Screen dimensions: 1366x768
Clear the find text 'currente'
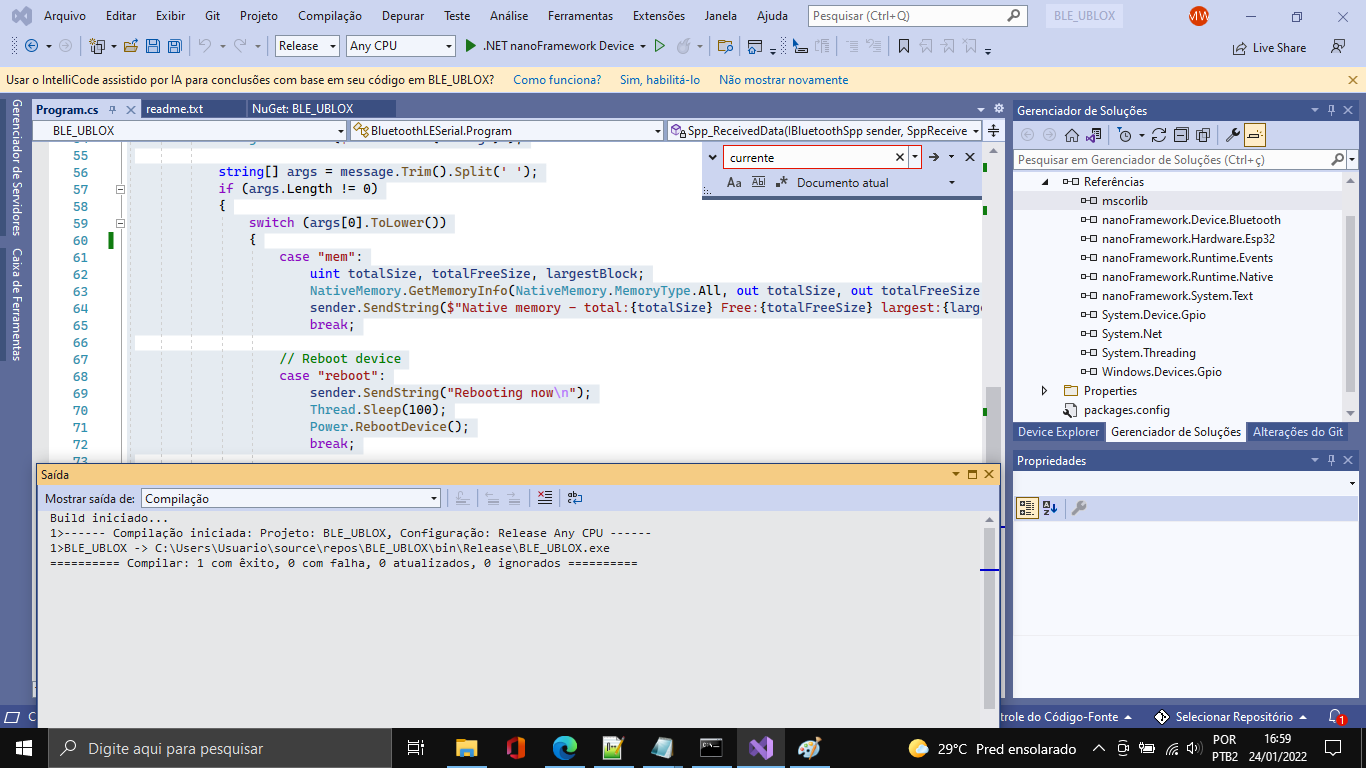click(x=899, y=157)
